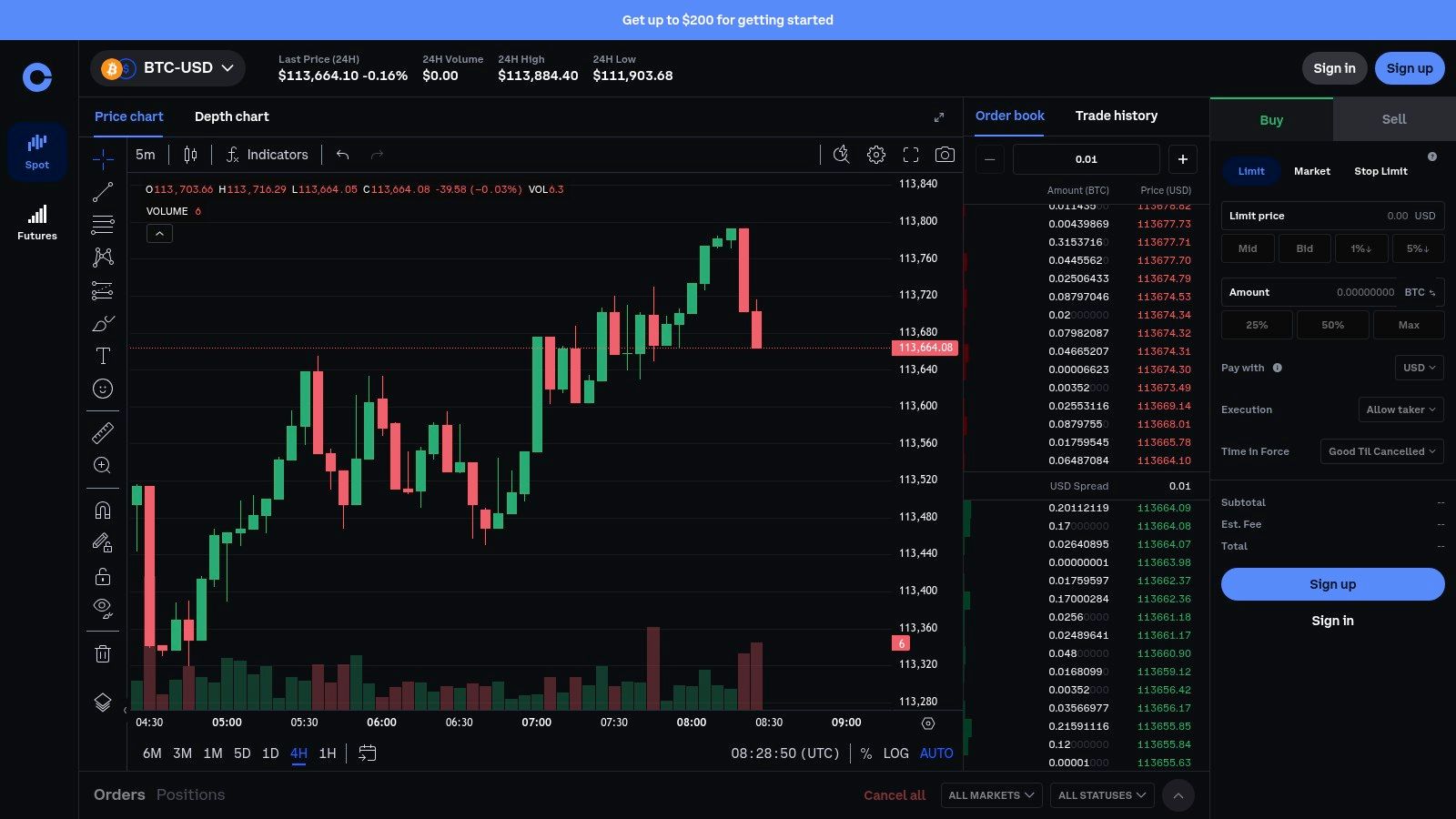The image size is (1456, 819).
Task: Expand the price chart panel
Action: click(939, 117)
